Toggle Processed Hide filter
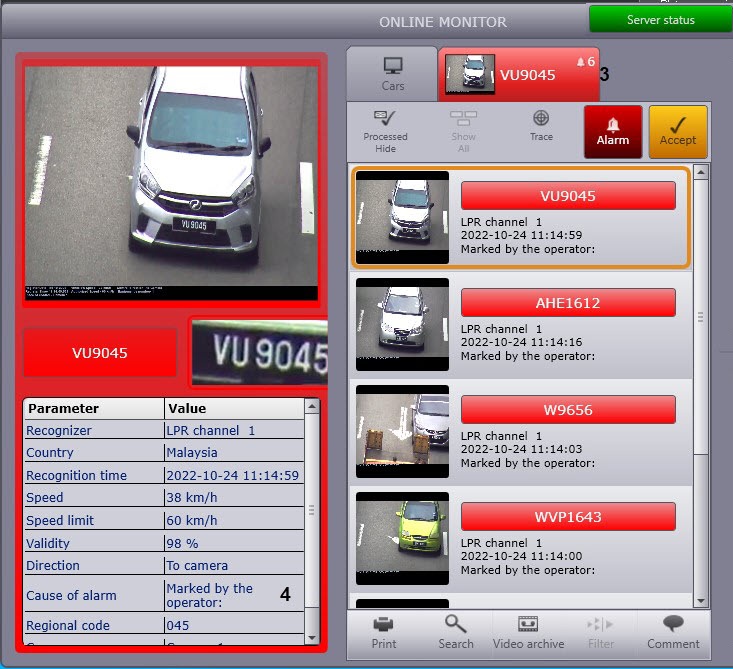This screenshot has width=733, height=669. coord(385,132)
